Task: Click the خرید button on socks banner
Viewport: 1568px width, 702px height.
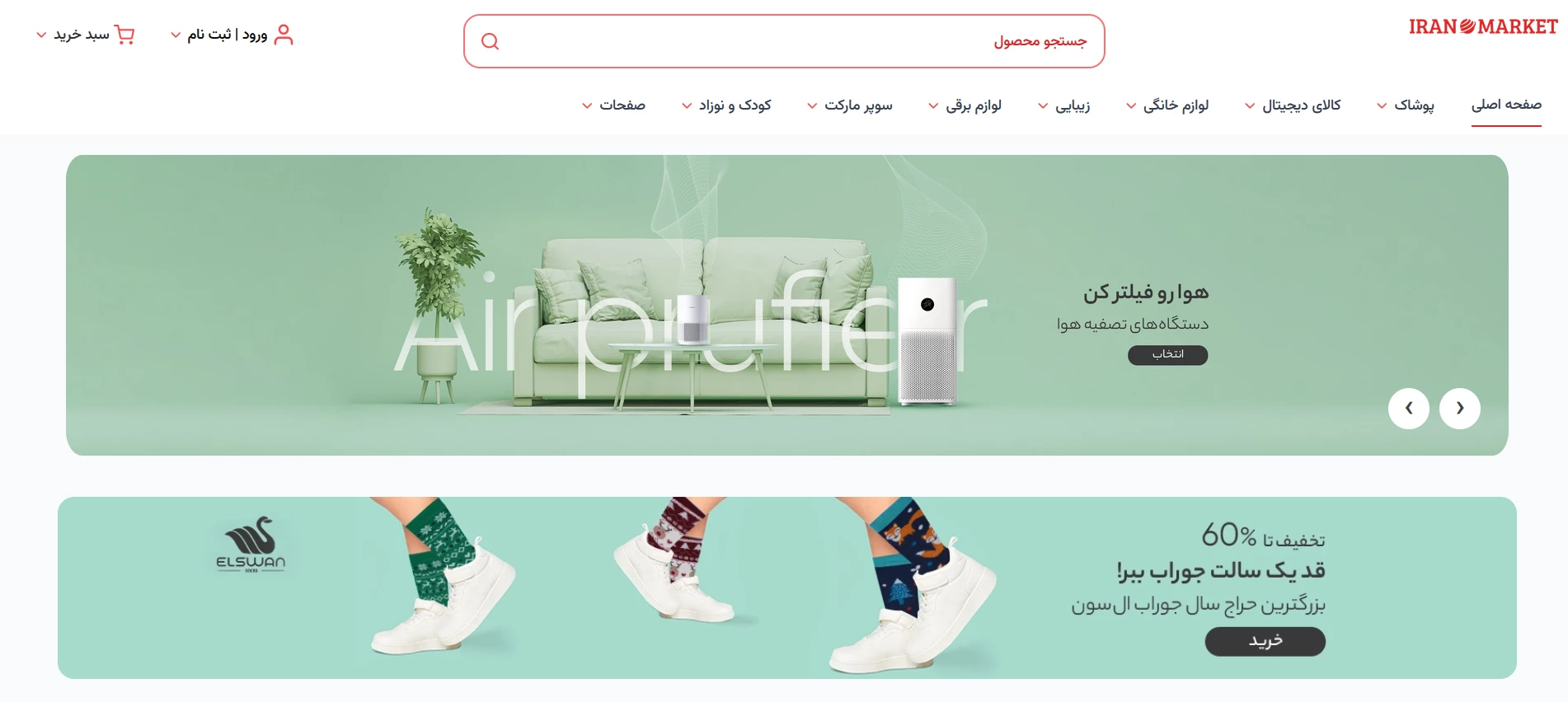Action: click(1265, 641)
